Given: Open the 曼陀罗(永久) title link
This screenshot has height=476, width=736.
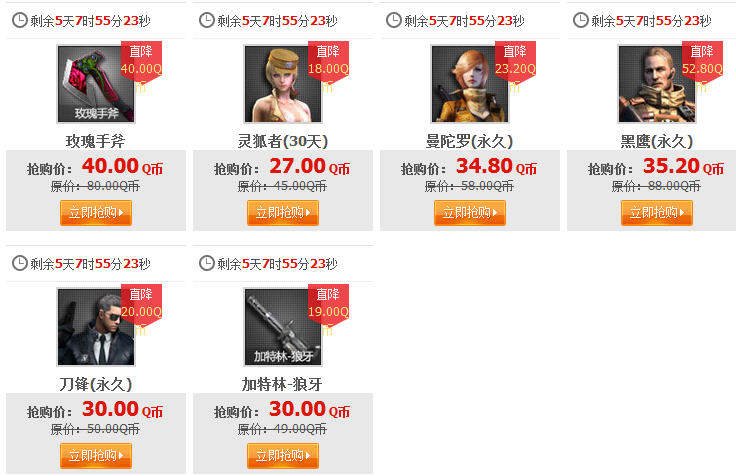Looking at the screenshot, I should [469, 141].
